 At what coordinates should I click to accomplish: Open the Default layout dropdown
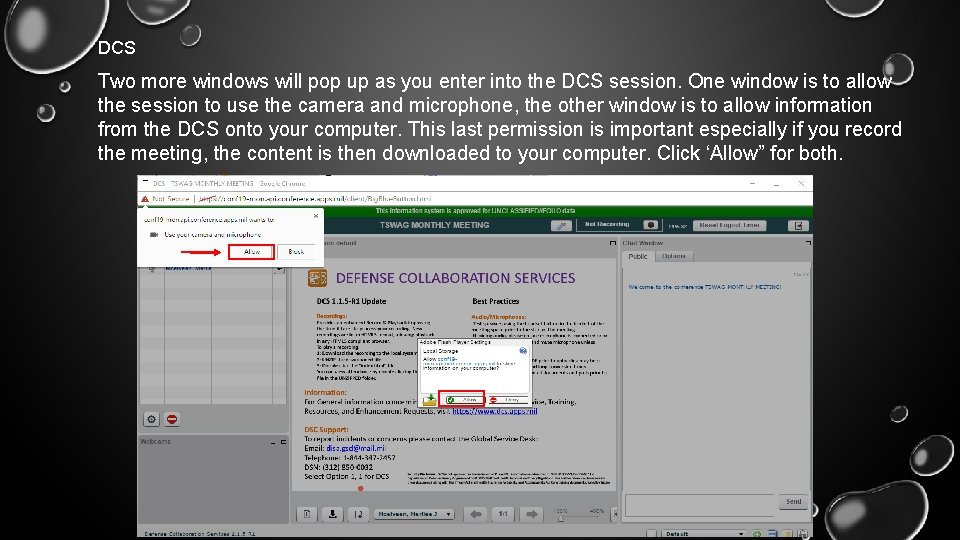pos(703,534)
